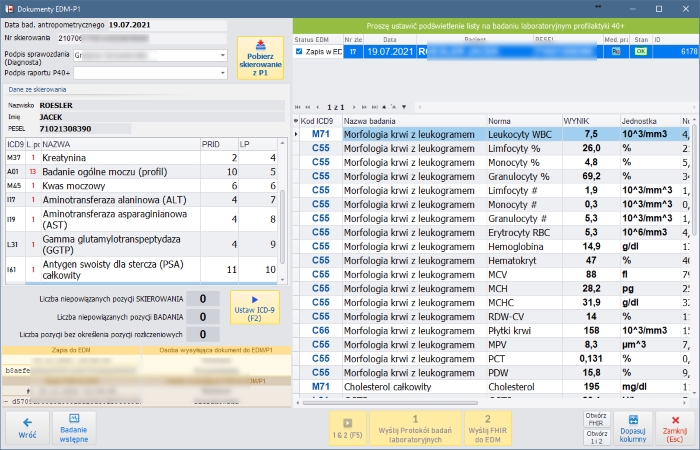Open Badanie wstępne

(74, 428)
